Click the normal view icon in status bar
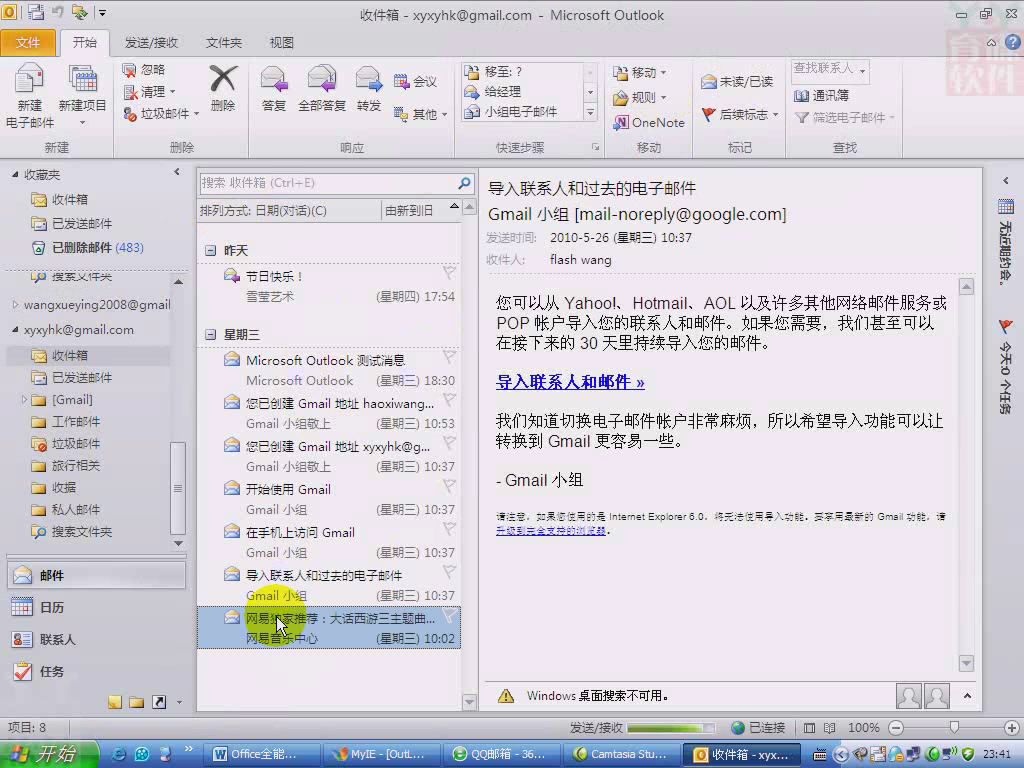The image size is (1024, 768). [809, 728]
